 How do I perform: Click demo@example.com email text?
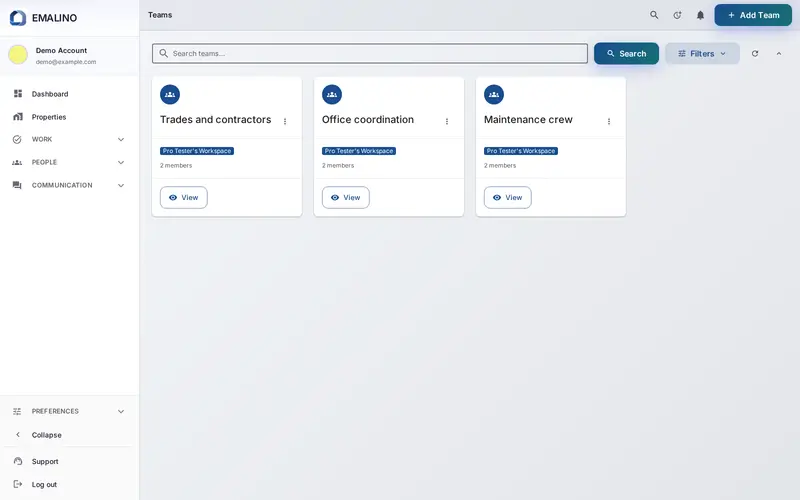[66, 62]
